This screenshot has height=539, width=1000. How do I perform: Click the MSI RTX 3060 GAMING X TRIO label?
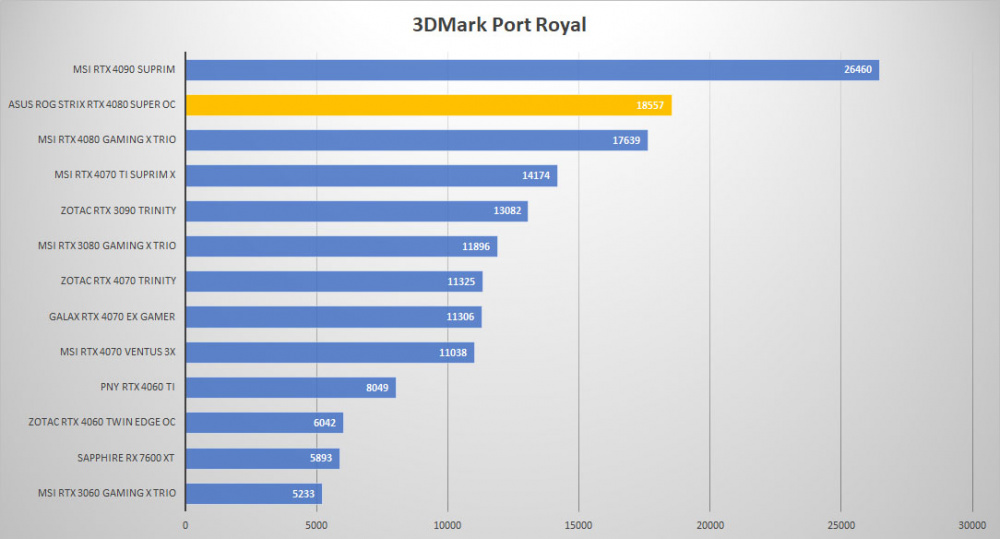click(107, 492)
